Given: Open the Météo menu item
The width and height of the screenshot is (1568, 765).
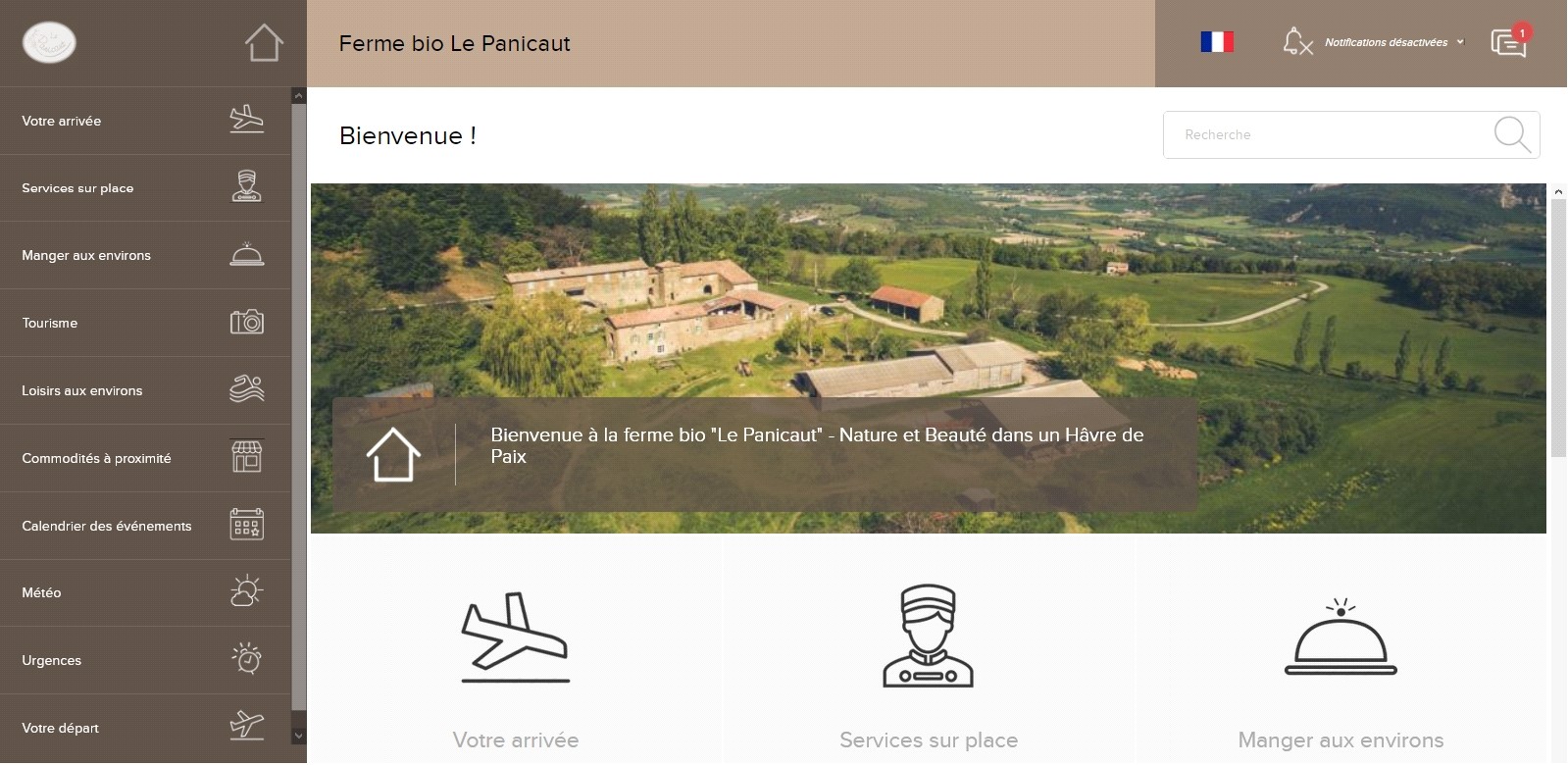Looking at the screenshot, I should point(145,593).
